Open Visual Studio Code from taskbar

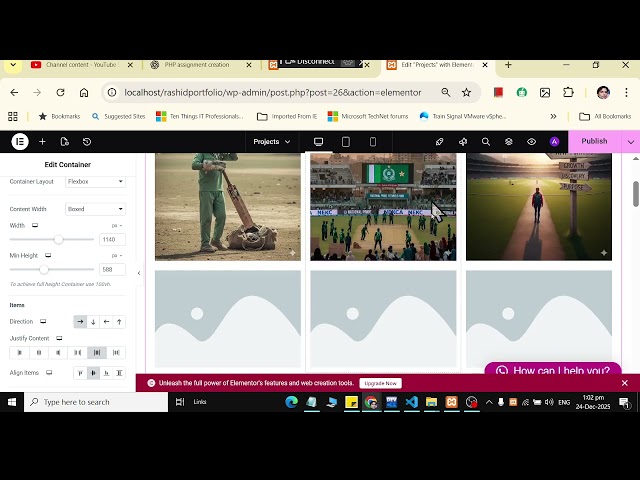click(x=411, y=402)
